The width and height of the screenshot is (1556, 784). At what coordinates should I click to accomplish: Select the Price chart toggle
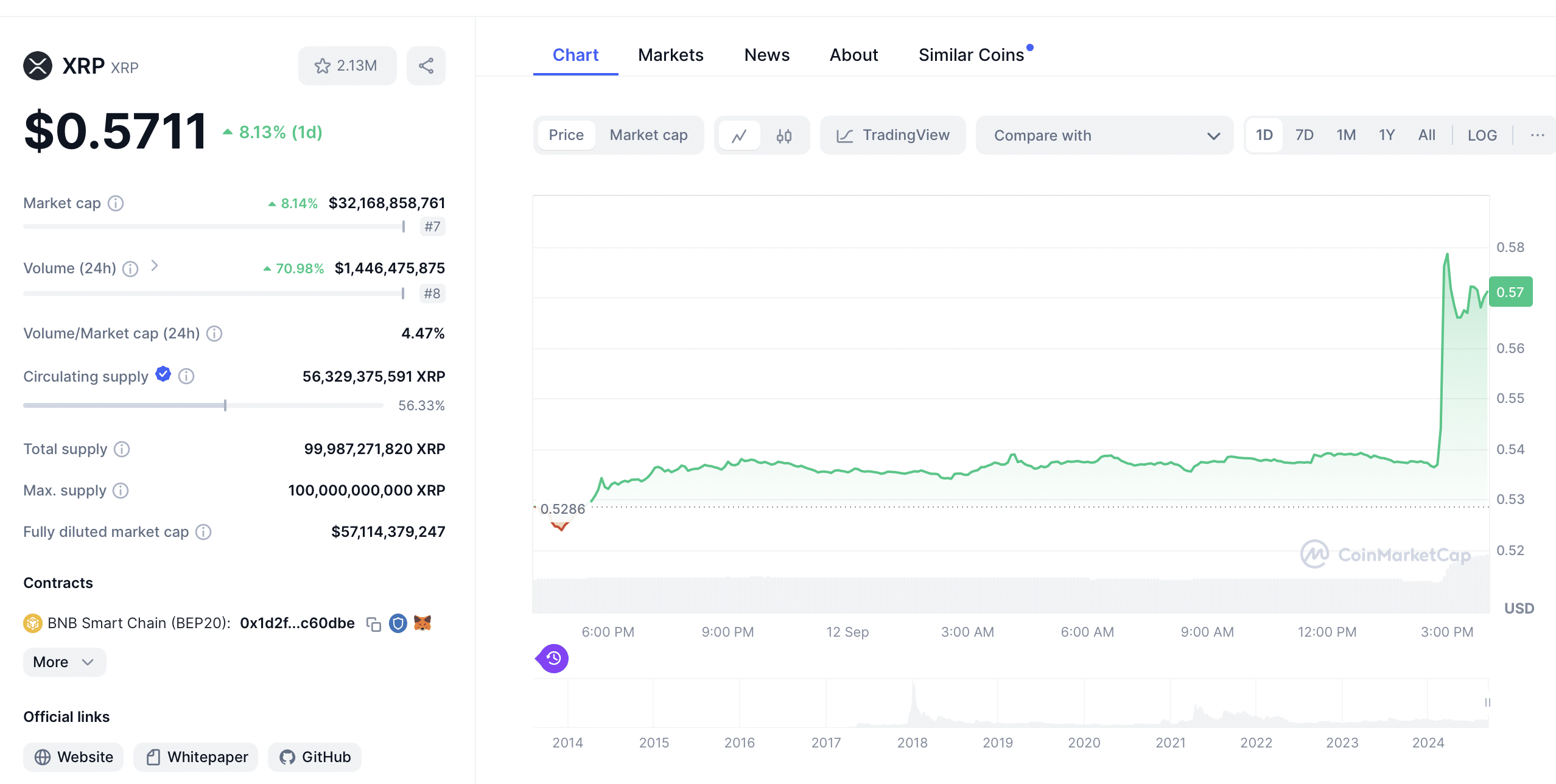(566, 135)
